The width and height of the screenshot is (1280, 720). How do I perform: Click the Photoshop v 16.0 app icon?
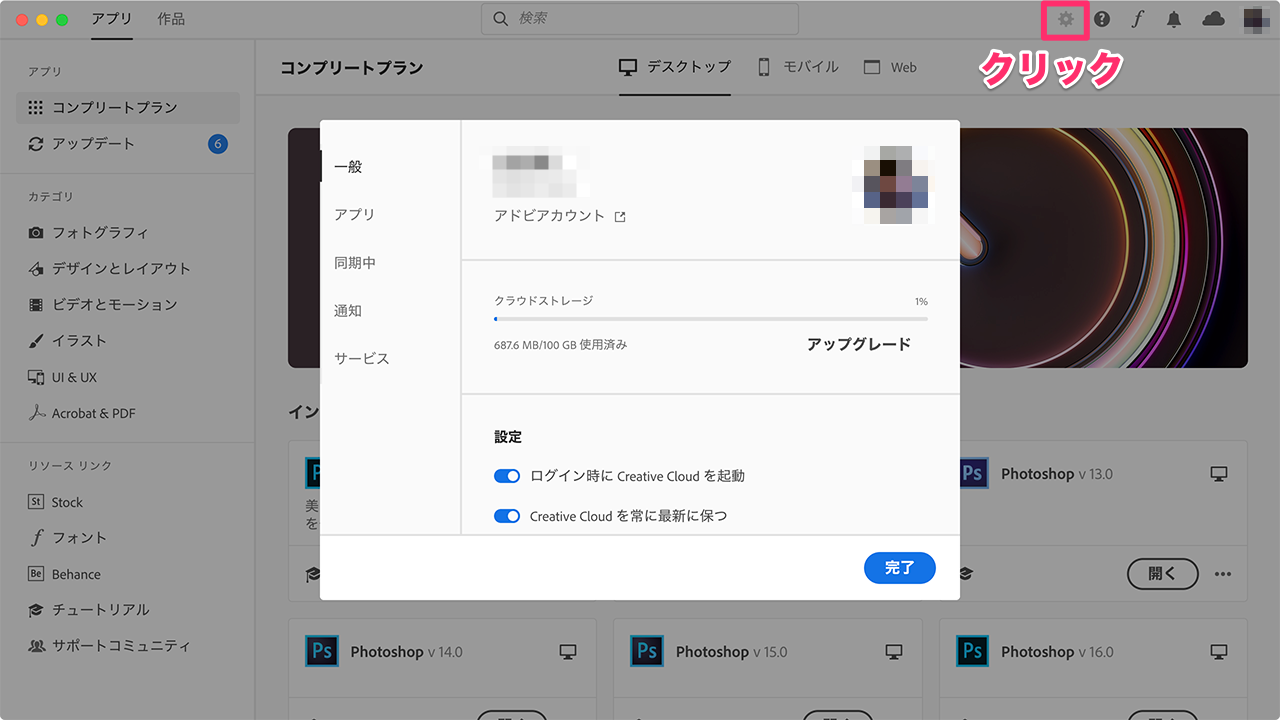972,651
